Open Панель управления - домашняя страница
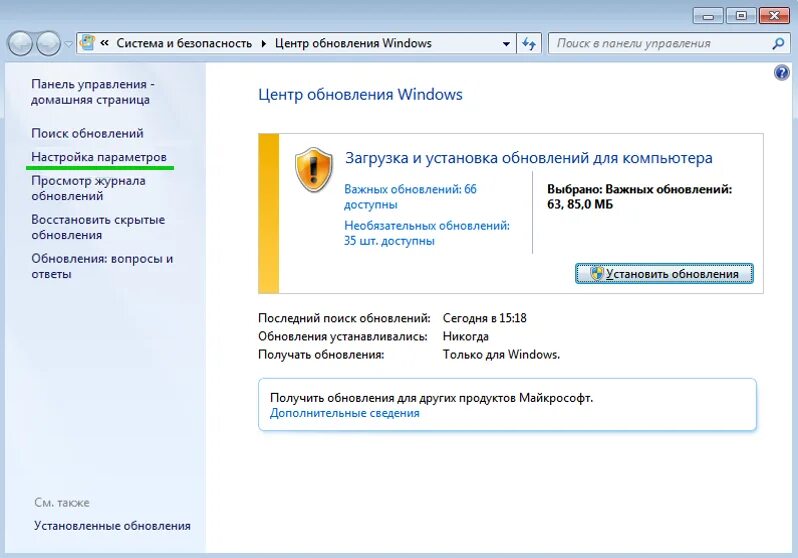 pos(93,92)
